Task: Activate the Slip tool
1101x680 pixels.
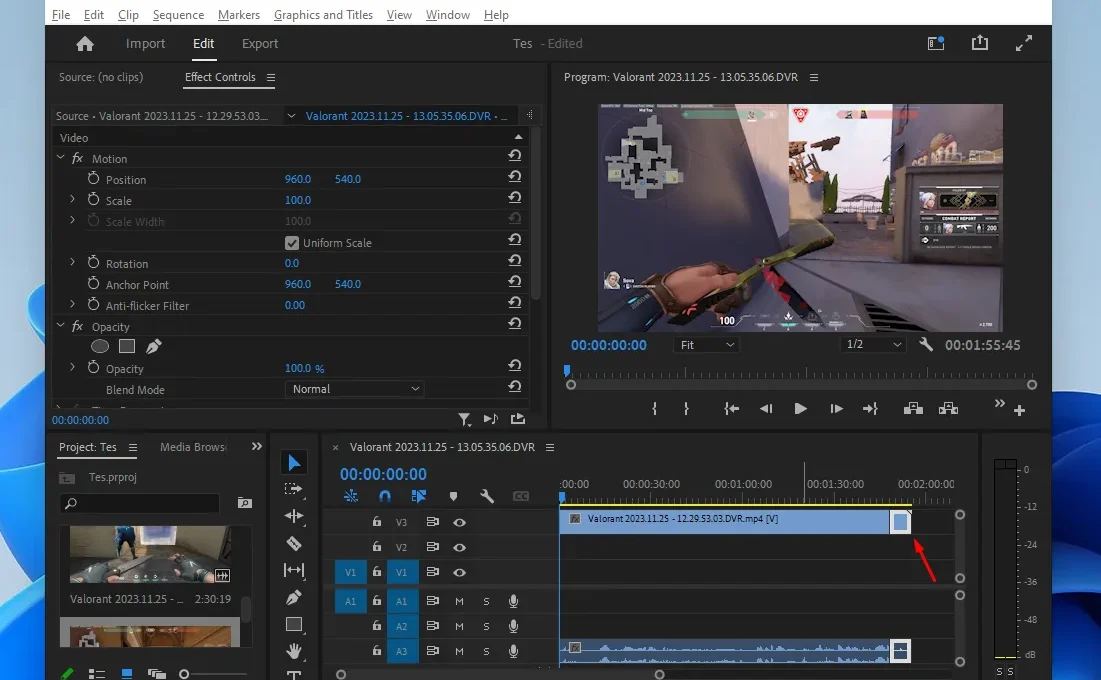Action: 294,570
